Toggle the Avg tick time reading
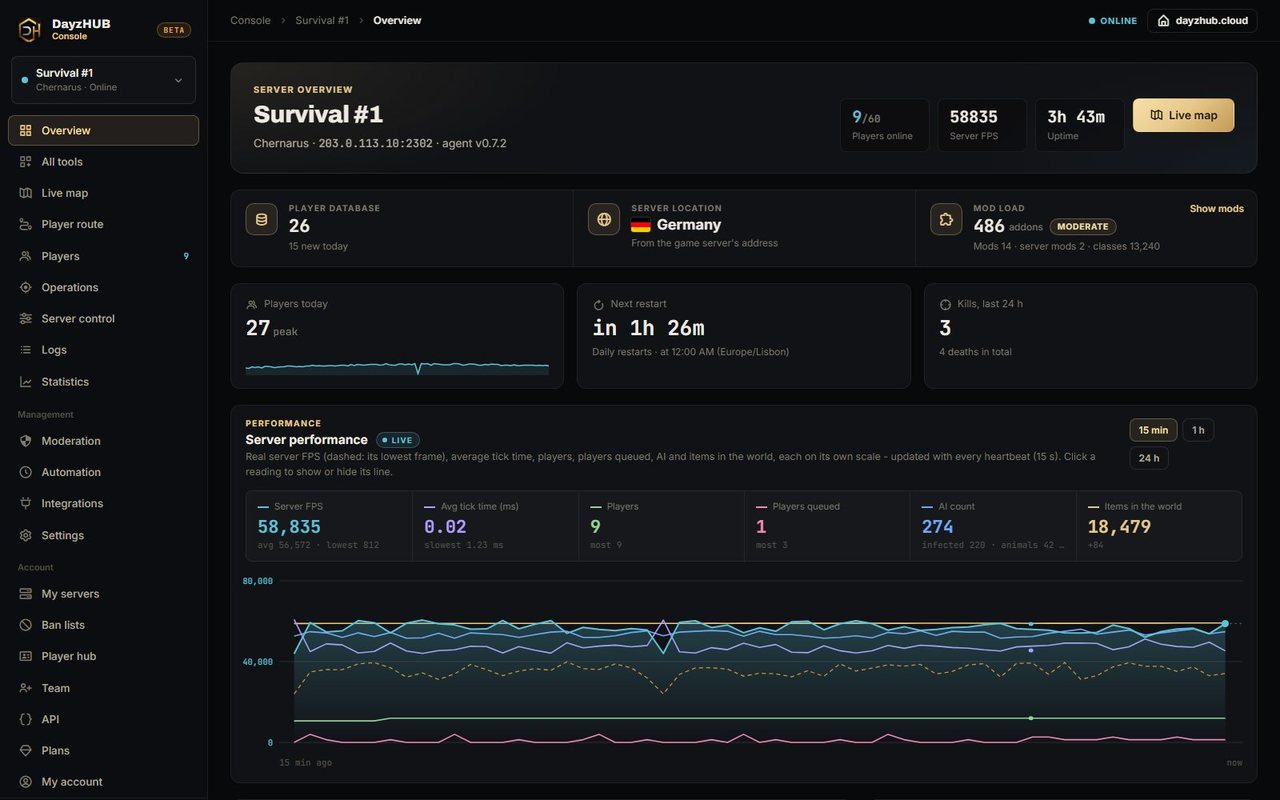 click(495, 526)
